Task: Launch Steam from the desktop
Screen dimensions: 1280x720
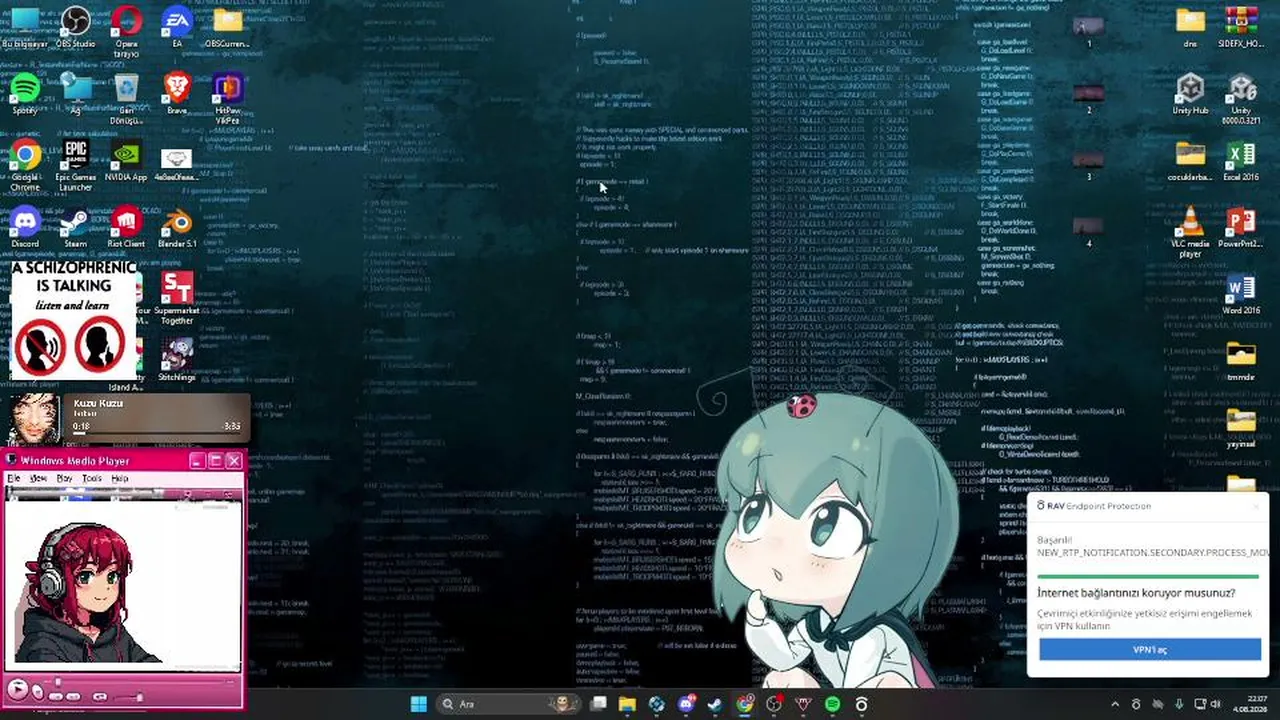Action: pos(76,227)
